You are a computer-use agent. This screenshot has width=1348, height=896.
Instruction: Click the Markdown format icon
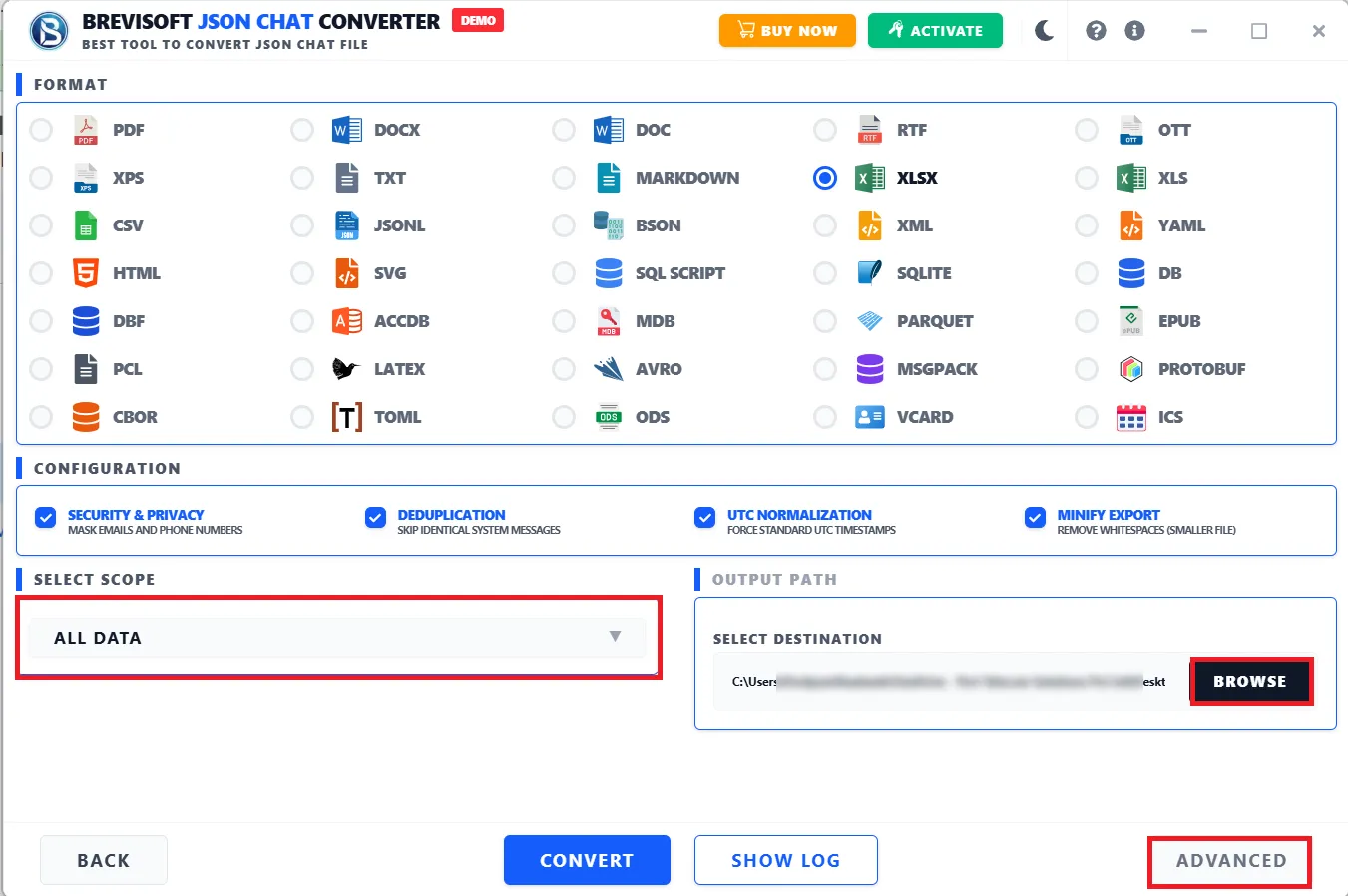pos(609,178)
